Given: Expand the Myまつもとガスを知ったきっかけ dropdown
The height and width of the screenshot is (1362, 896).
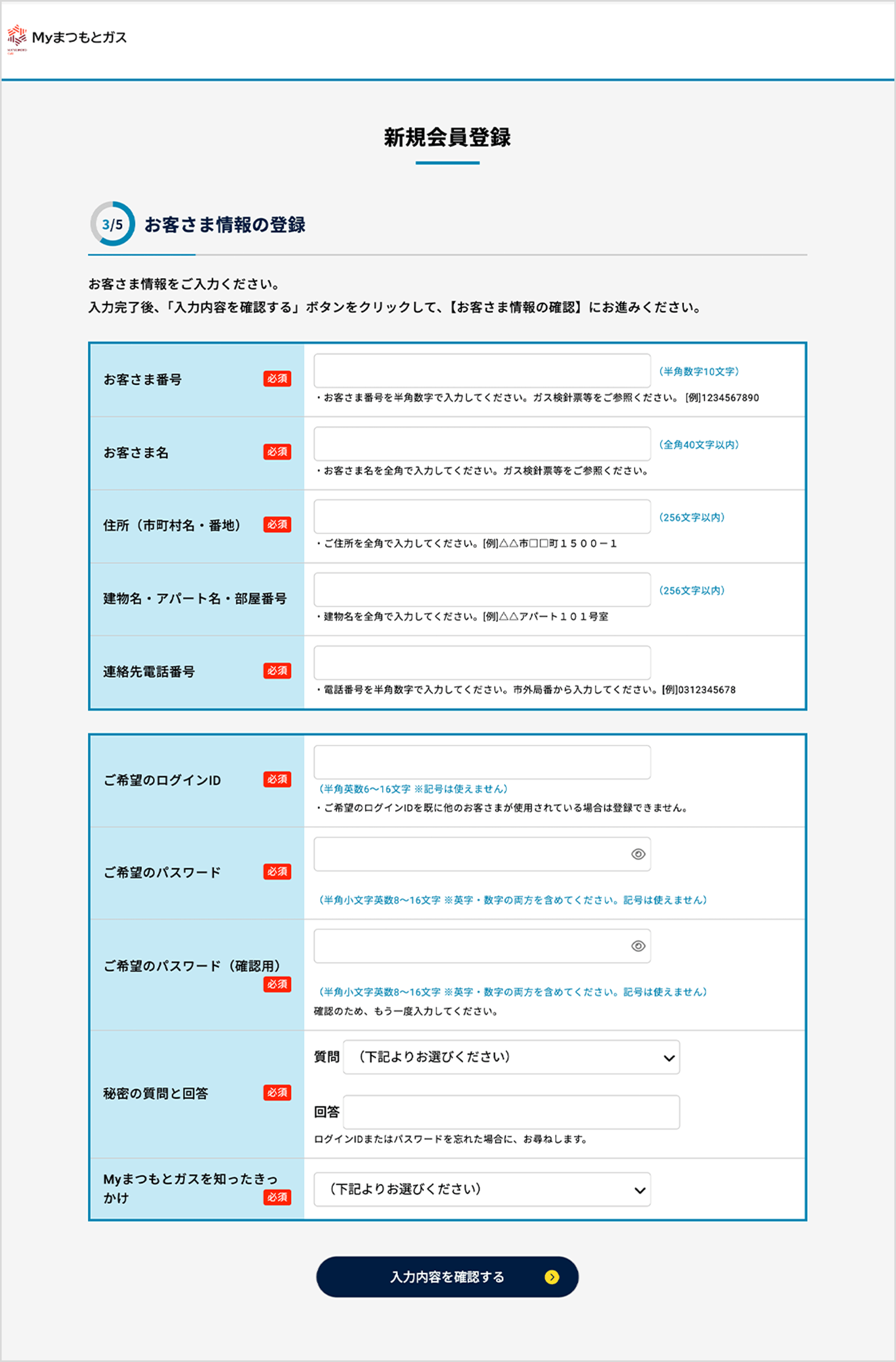Looking at the screenshot, I should 482,1189.
